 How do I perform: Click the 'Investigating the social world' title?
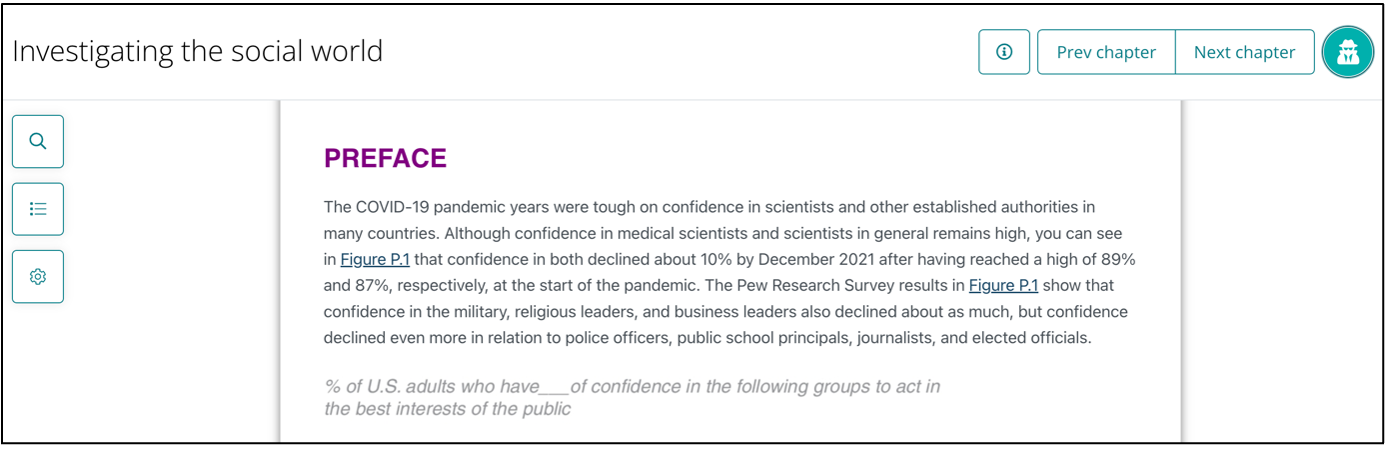198,51
